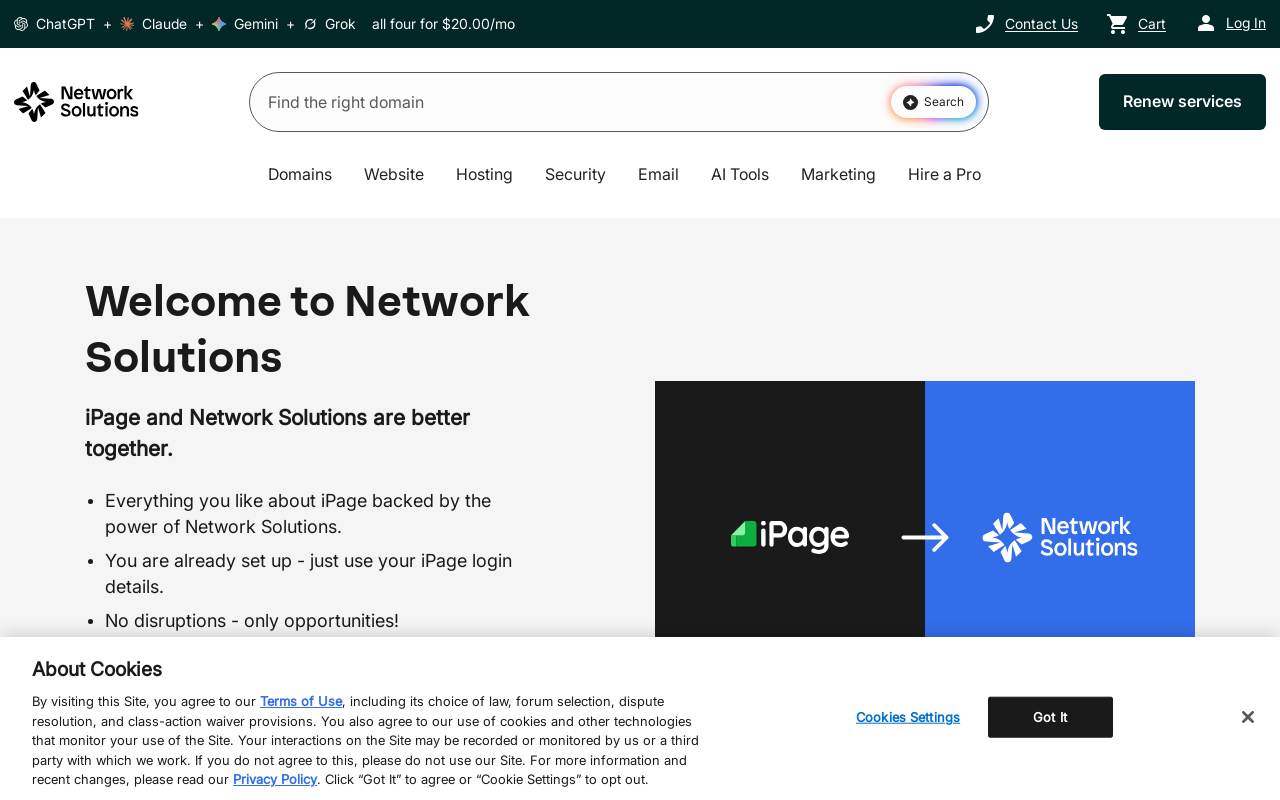This screenshot has width=1280, height=800.
Task: Open the Terms of Use link
Action: click(301, 701)
